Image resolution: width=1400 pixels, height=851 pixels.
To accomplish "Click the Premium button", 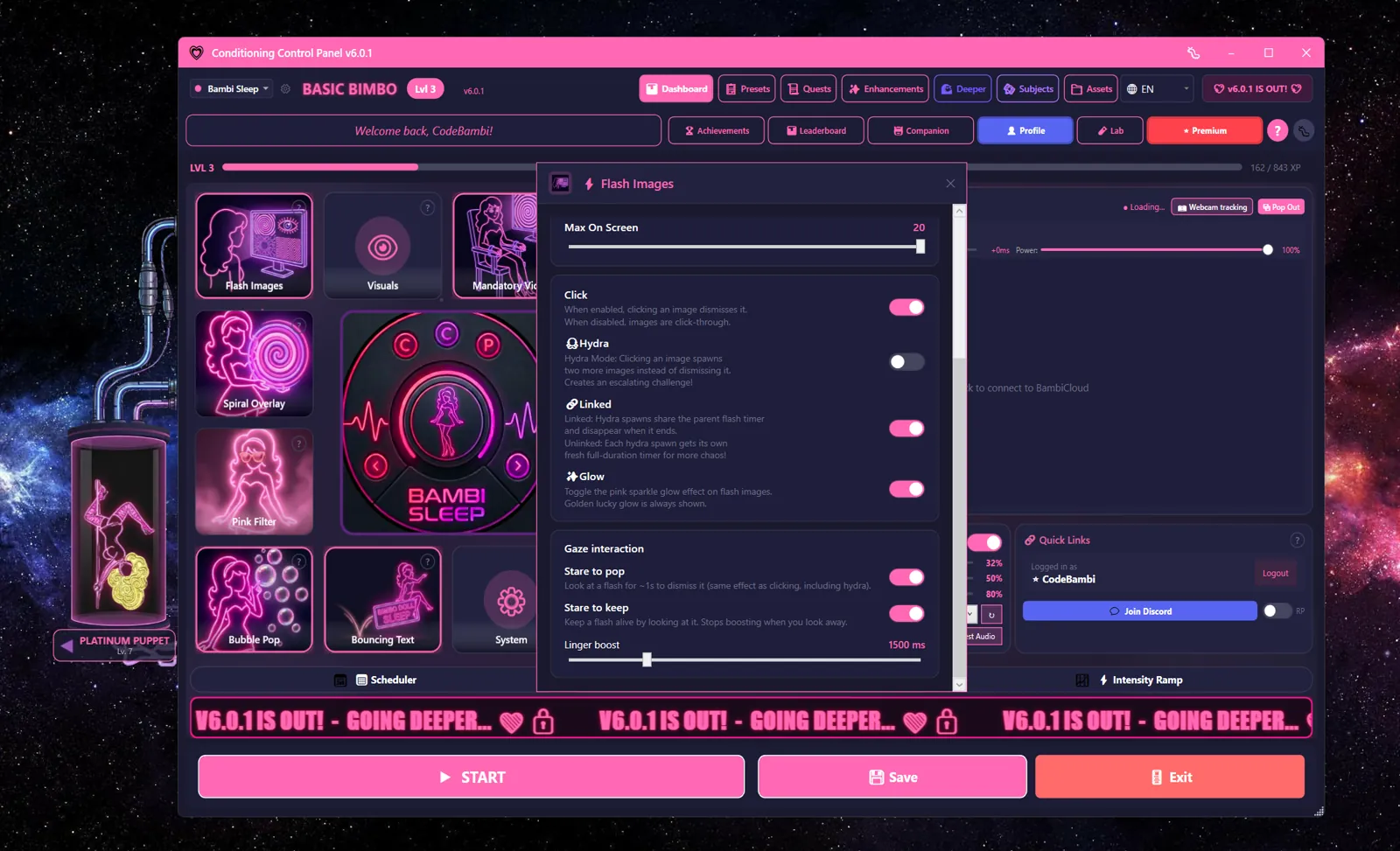I will coord(1204,130).
